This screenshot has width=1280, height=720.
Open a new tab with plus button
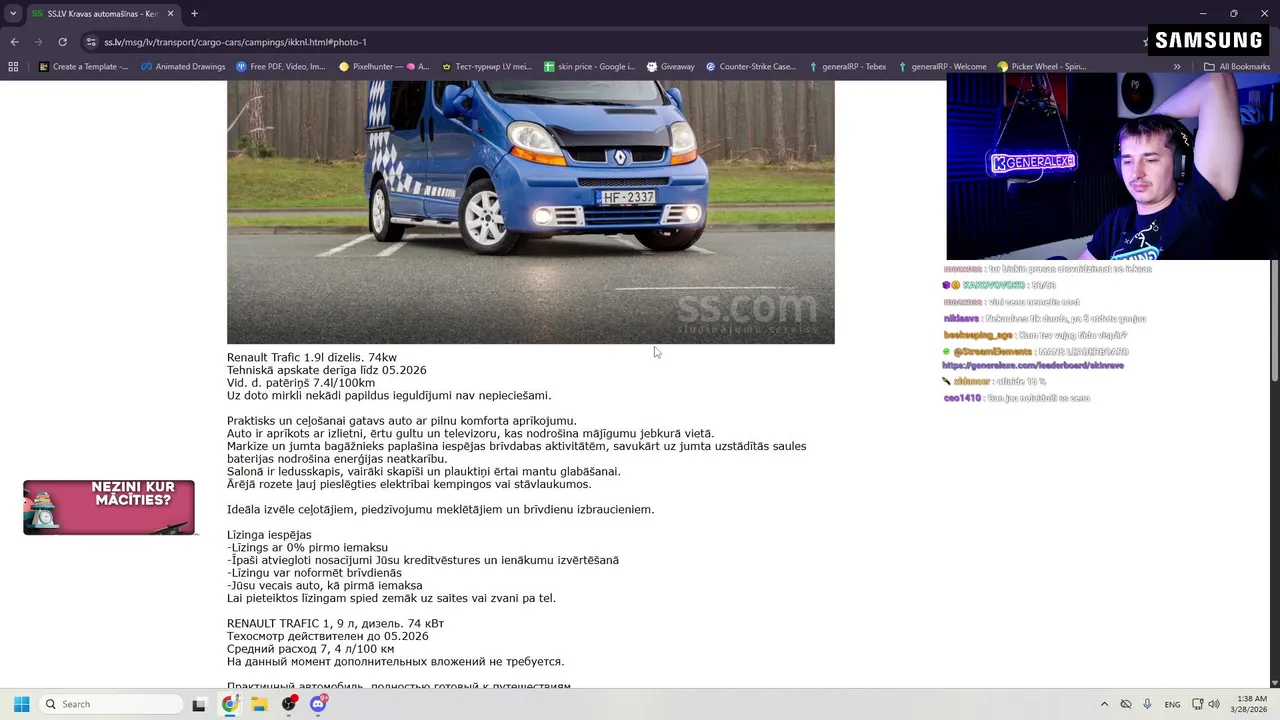tap(194, 14)
